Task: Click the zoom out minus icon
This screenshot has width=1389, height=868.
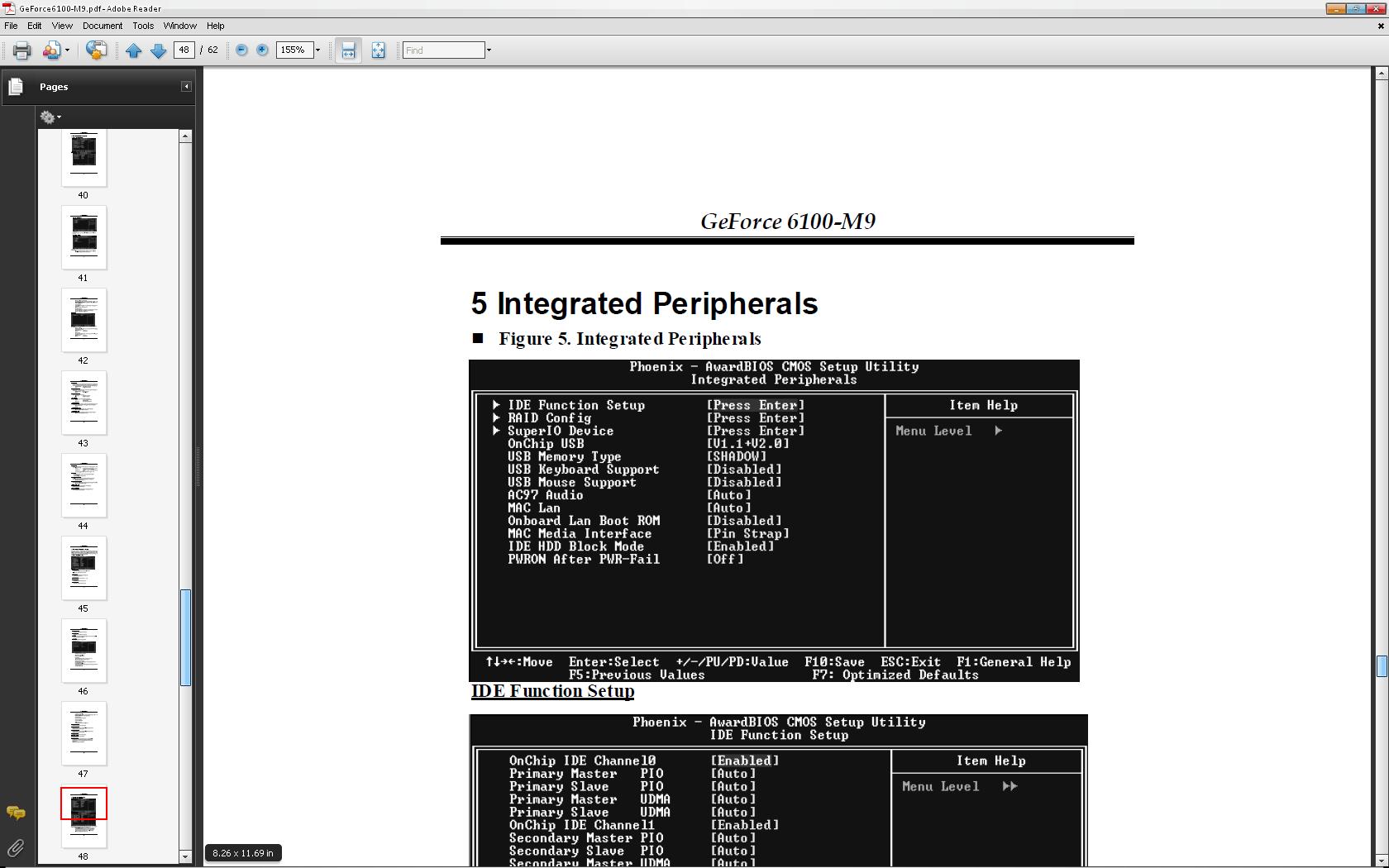Action: pyautogui.click(x=241, y=50)
